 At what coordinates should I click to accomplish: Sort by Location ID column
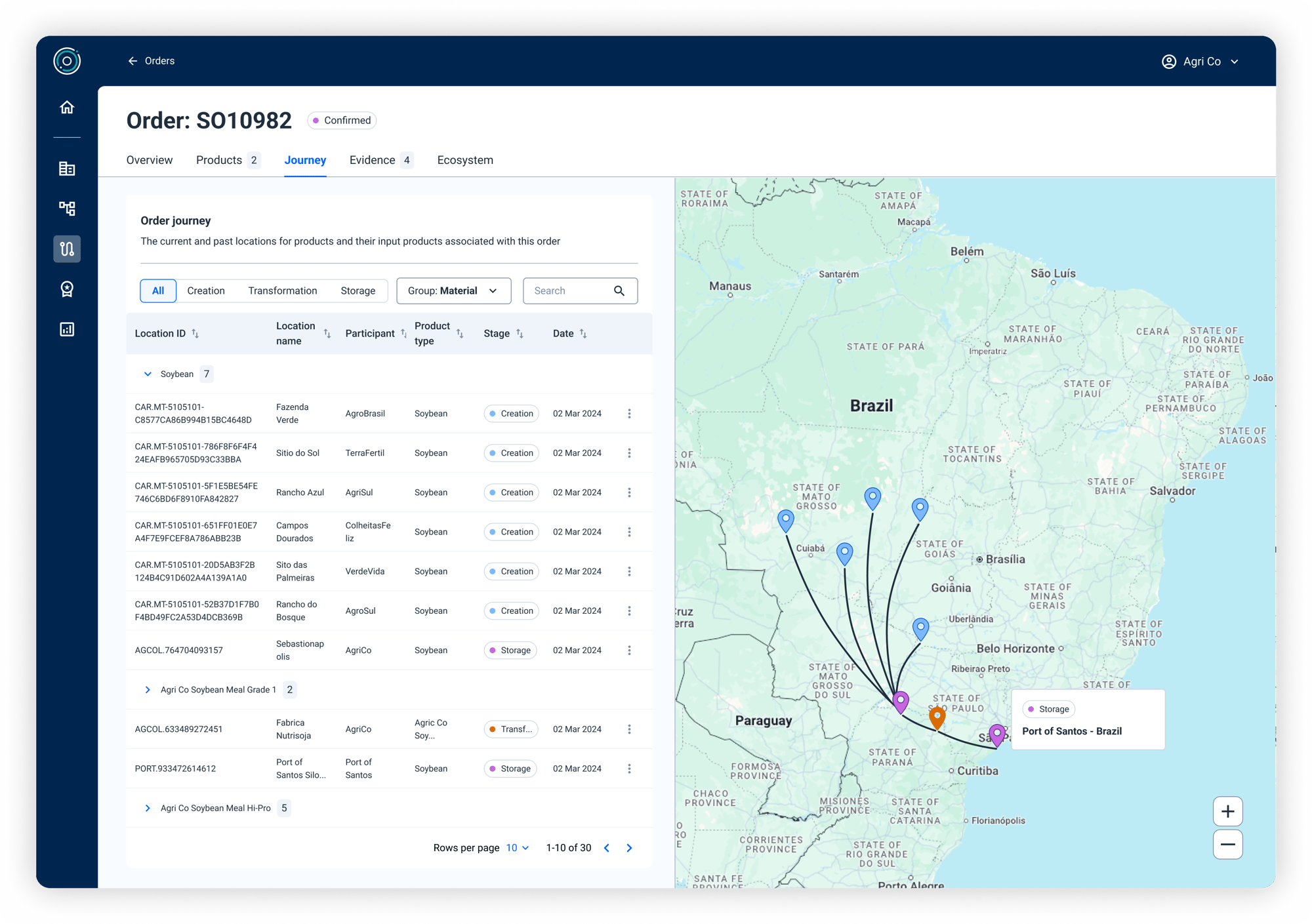tap(195, 334)
